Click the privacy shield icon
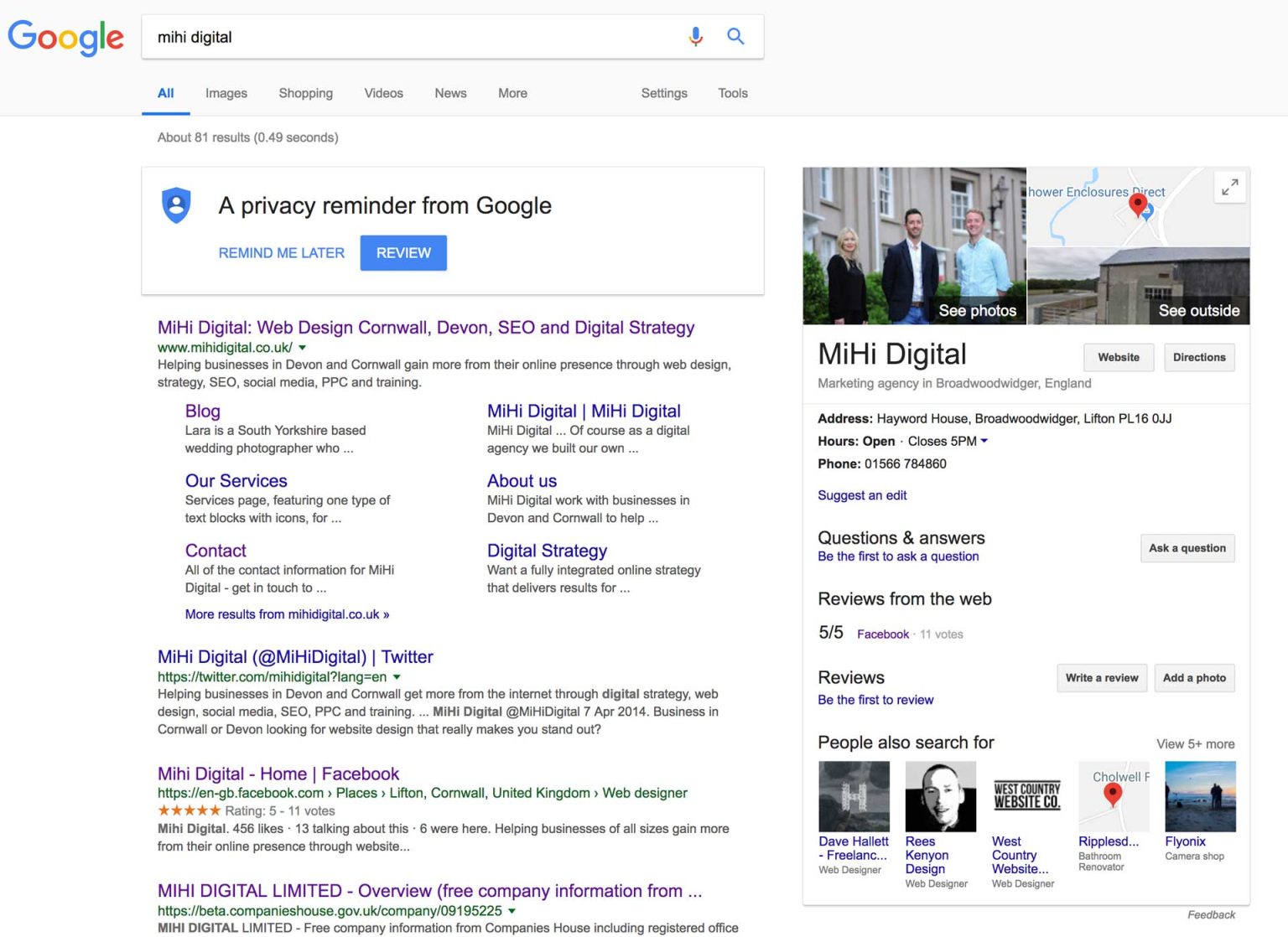This screenshot has width=1288, height=937. coord(176,205)
